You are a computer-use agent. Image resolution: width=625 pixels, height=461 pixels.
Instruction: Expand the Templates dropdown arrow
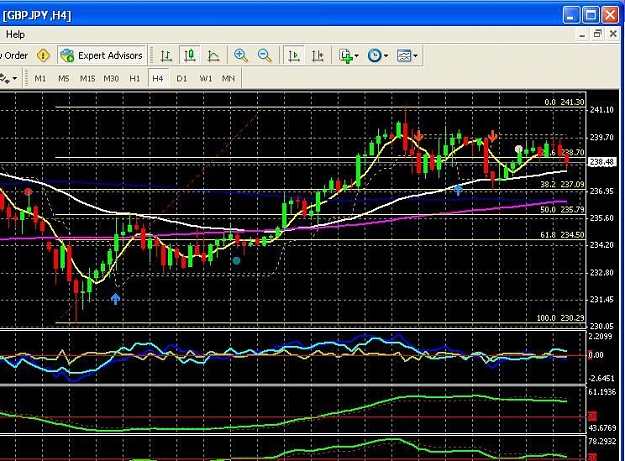(x=415, y=56)
